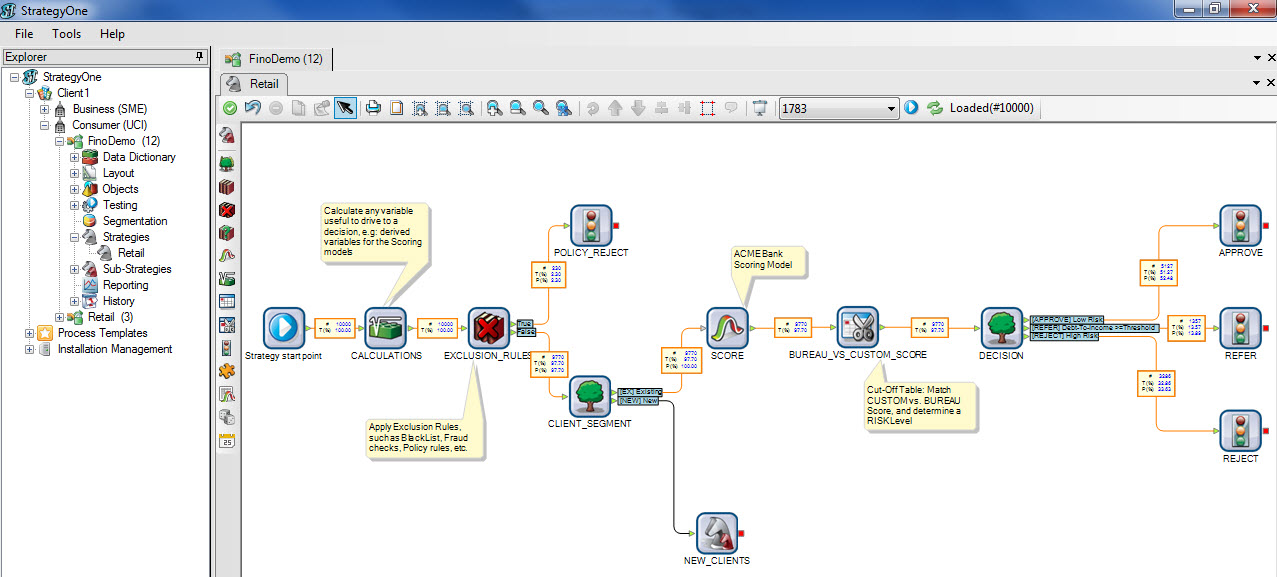Pick the orange puzzle piece tool
This screenshot has height=577, width=1277.
click(227, 371)
